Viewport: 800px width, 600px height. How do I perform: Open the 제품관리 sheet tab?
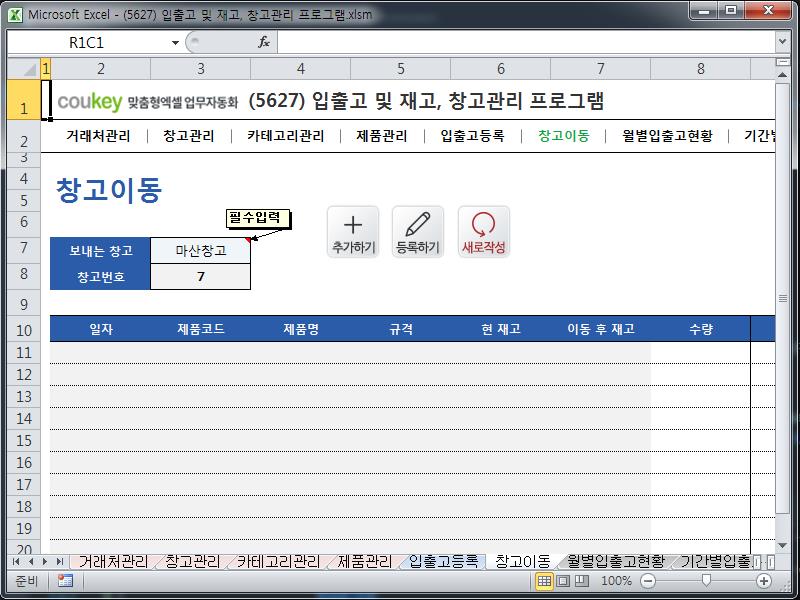pos(365,562)
